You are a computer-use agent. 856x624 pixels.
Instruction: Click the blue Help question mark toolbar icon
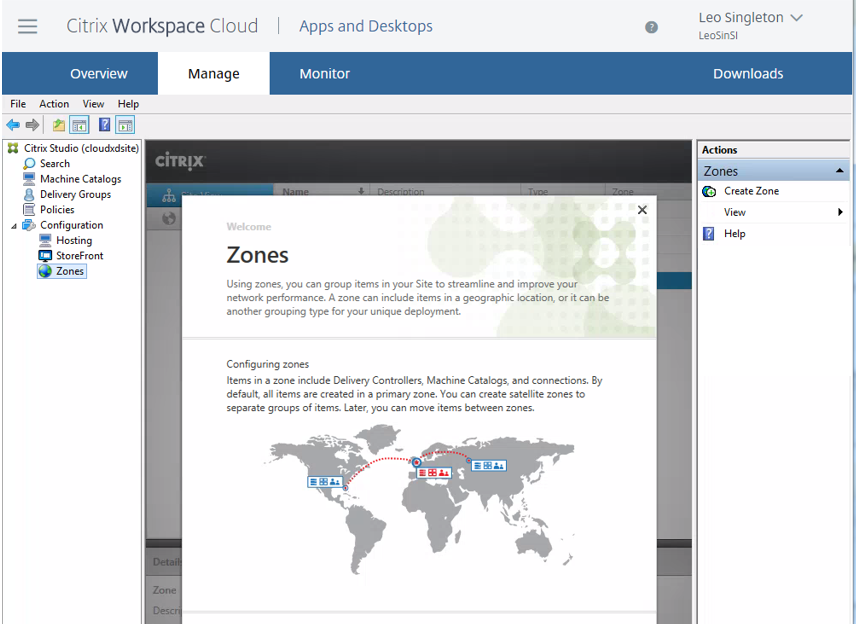tap(104, 125)
